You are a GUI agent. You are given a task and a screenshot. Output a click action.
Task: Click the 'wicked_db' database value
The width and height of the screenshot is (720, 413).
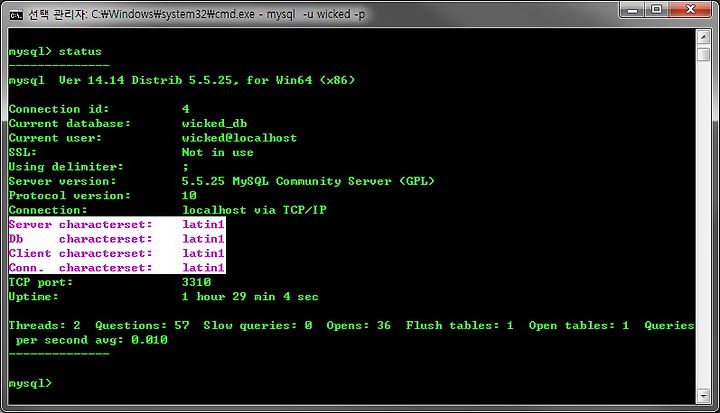coord(214,123)
